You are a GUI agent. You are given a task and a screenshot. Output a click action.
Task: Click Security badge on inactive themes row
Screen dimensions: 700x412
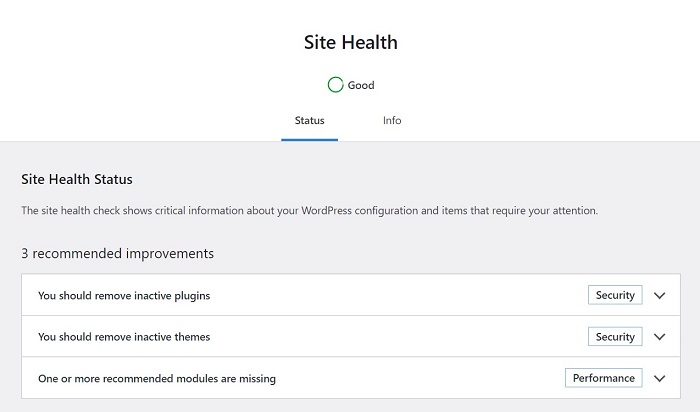[615, 337]
